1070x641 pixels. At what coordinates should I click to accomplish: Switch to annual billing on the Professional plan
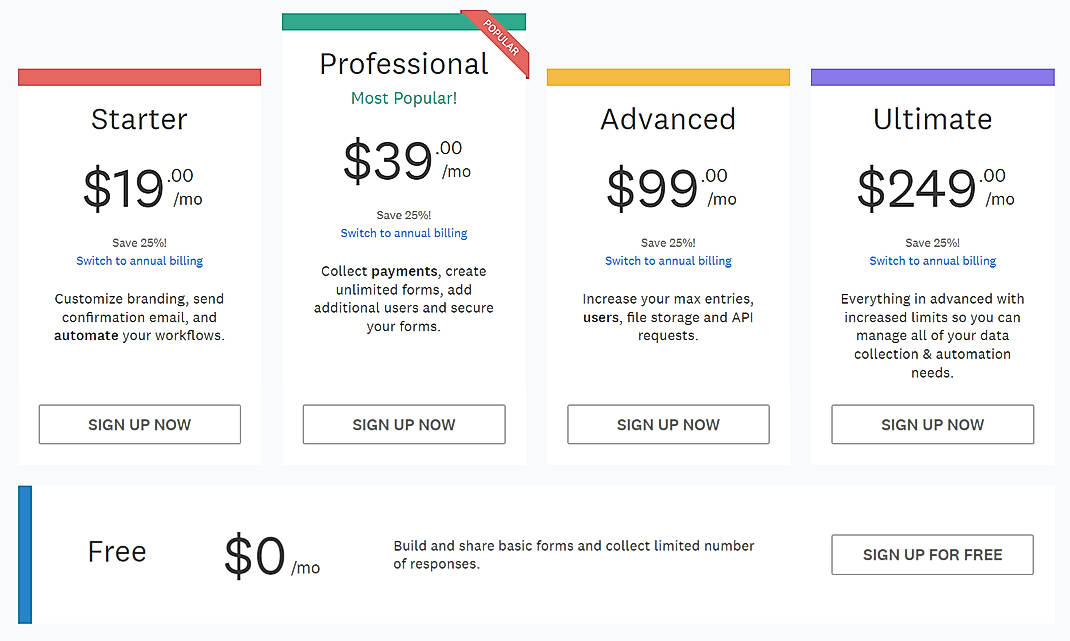[x=403, y=233]
